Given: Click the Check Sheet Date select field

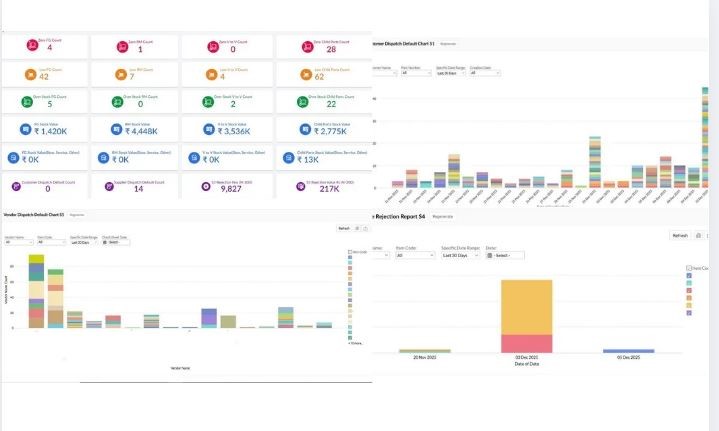Looking at the screenshot, I should click(114, 242).
